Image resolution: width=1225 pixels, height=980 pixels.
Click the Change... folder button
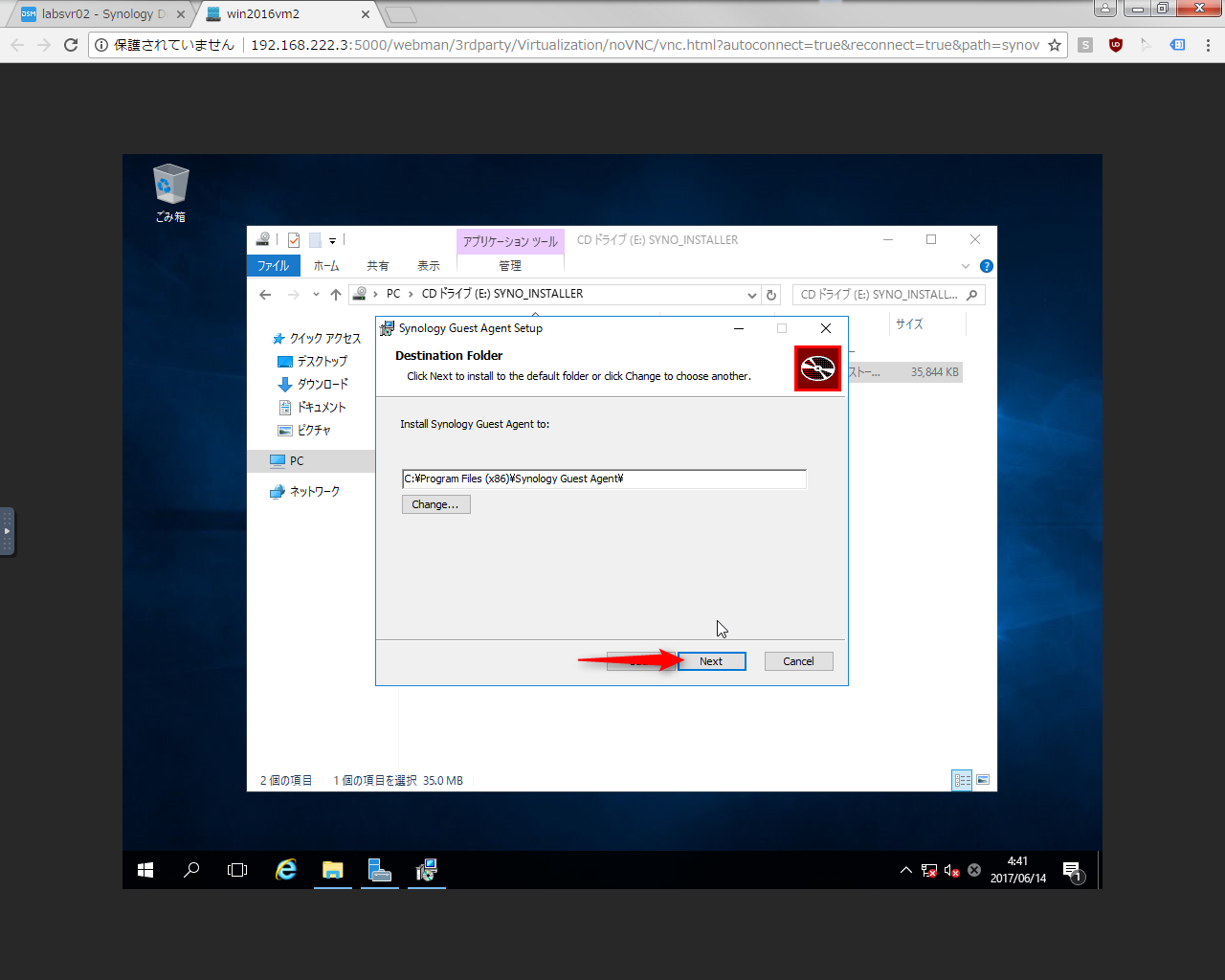435,504
